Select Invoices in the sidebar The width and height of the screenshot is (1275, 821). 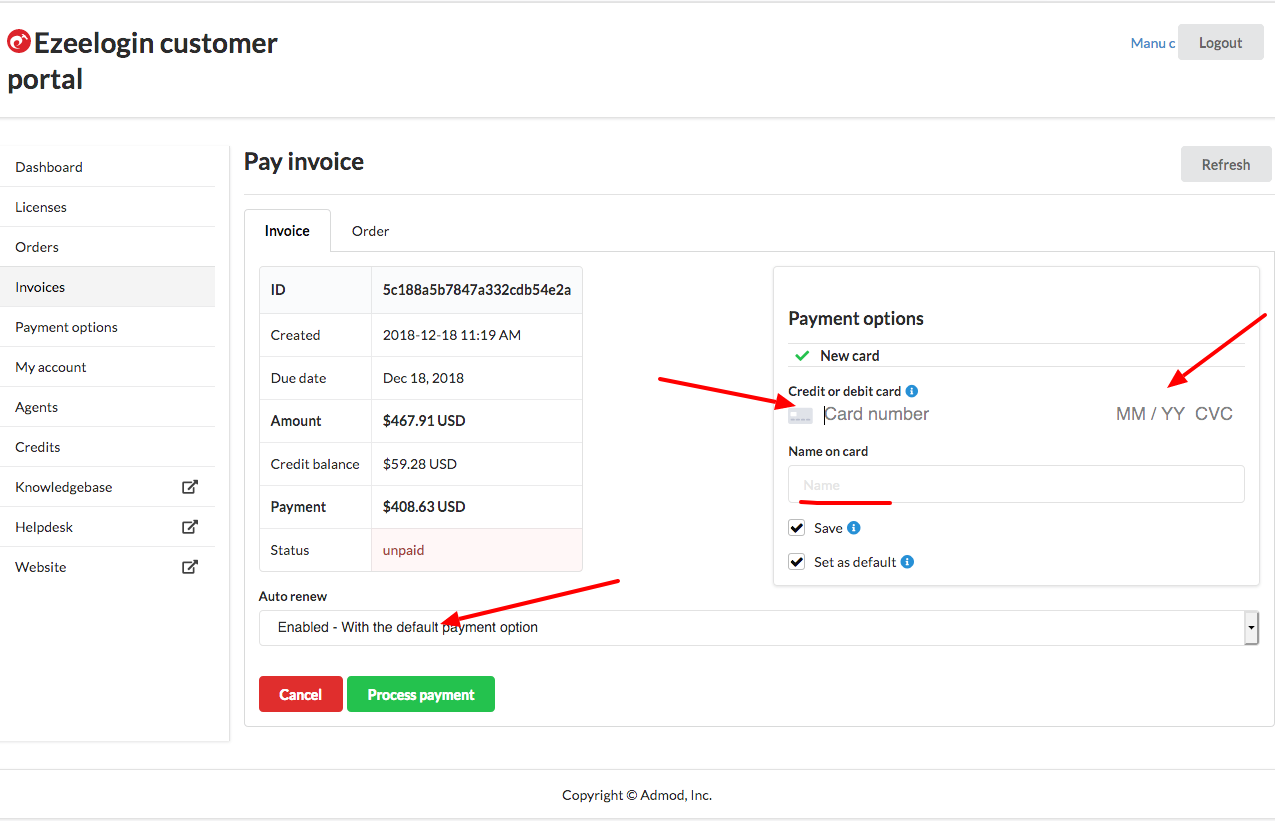[107, 287]
